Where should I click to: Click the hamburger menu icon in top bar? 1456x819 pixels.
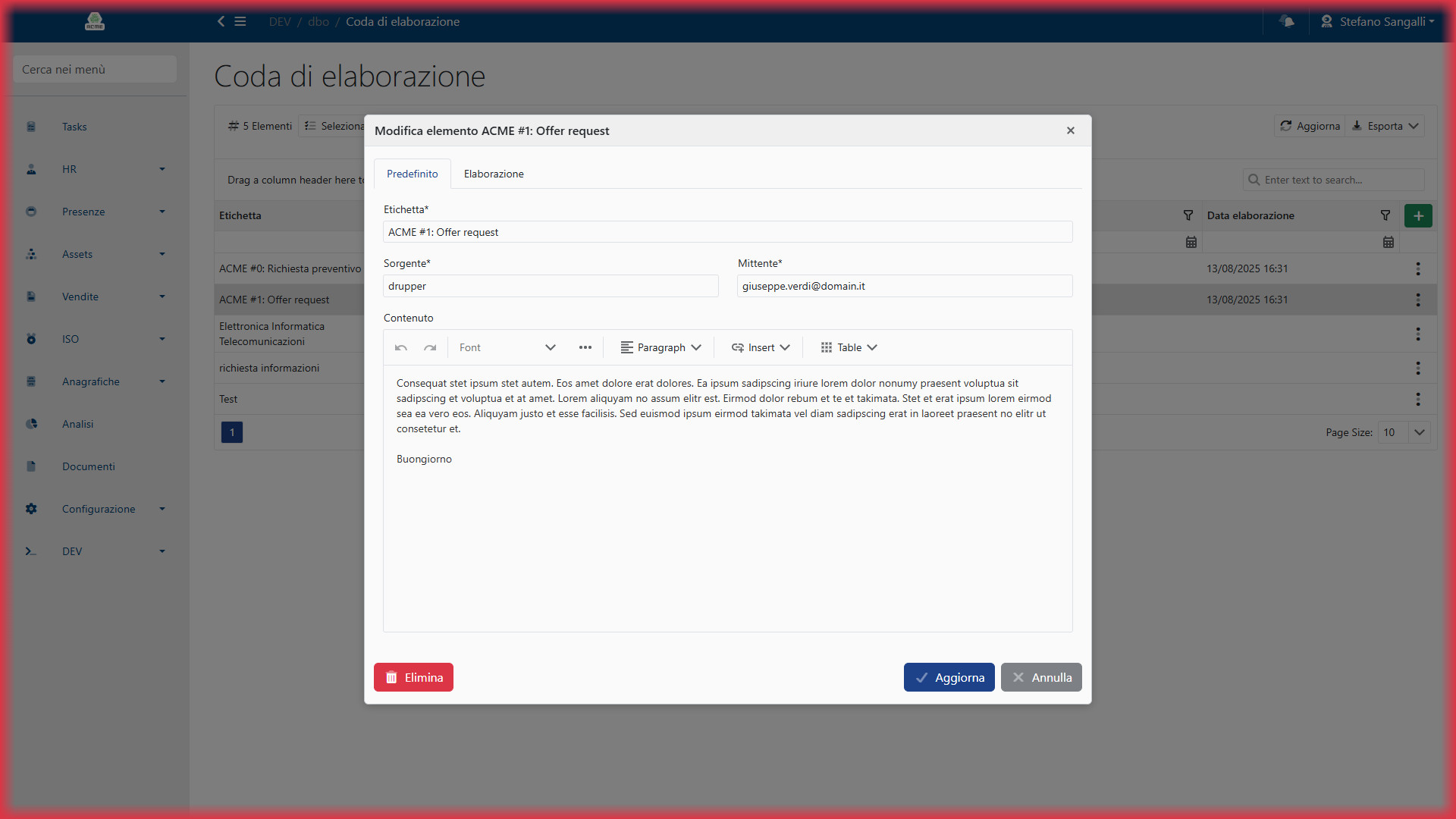click(240, 21)
